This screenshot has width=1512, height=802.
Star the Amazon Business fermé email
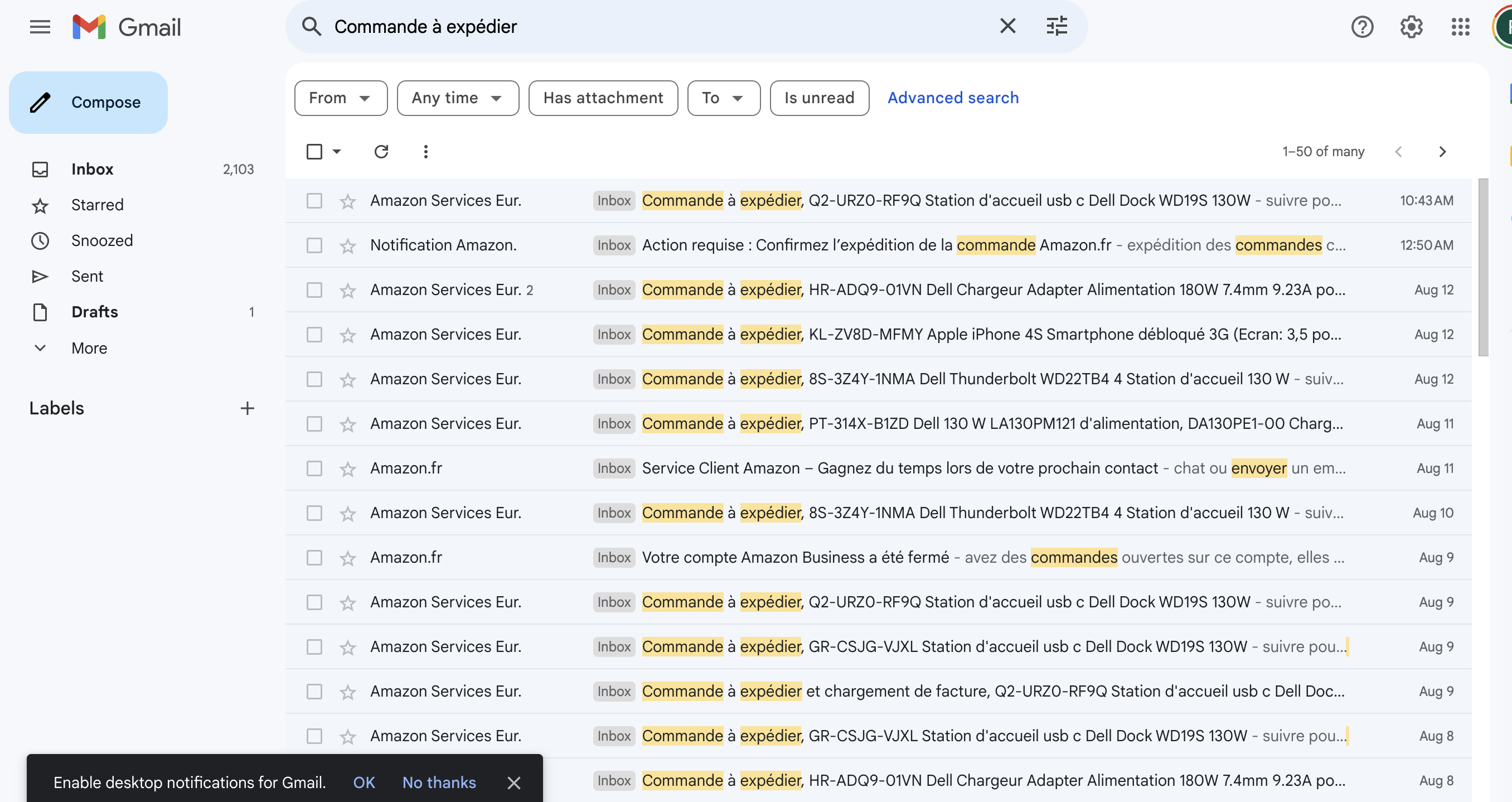(x=348, y=558)
